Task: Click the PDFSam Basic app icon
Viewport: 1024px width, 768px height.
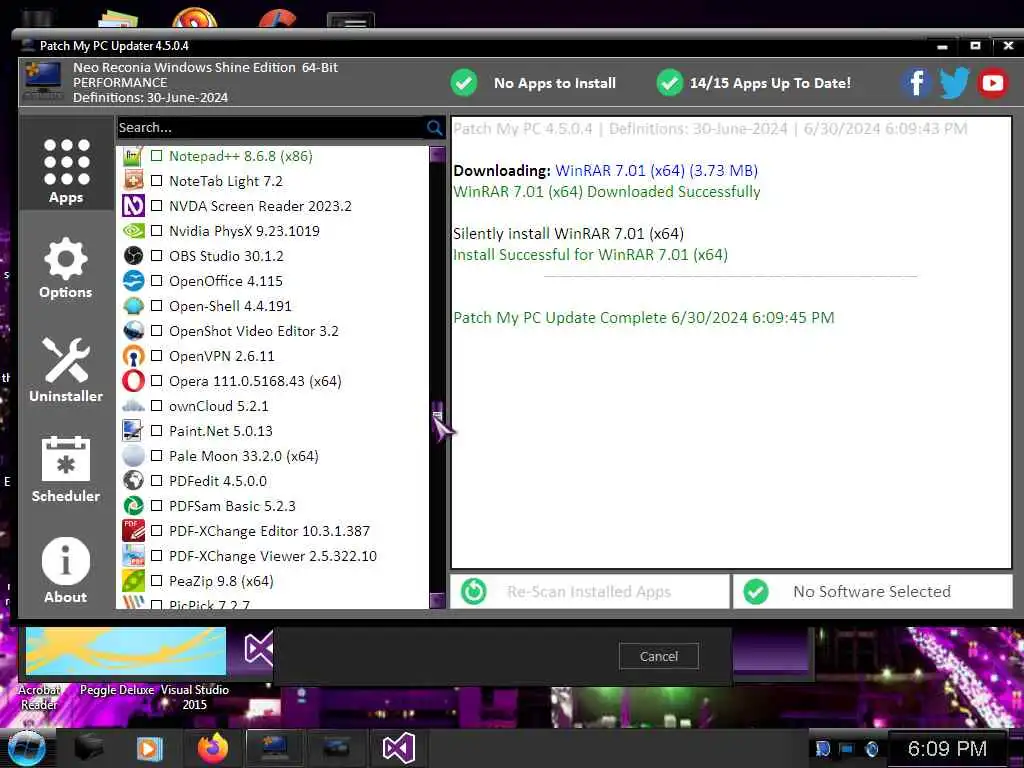Action: click(x=133, y=505)
